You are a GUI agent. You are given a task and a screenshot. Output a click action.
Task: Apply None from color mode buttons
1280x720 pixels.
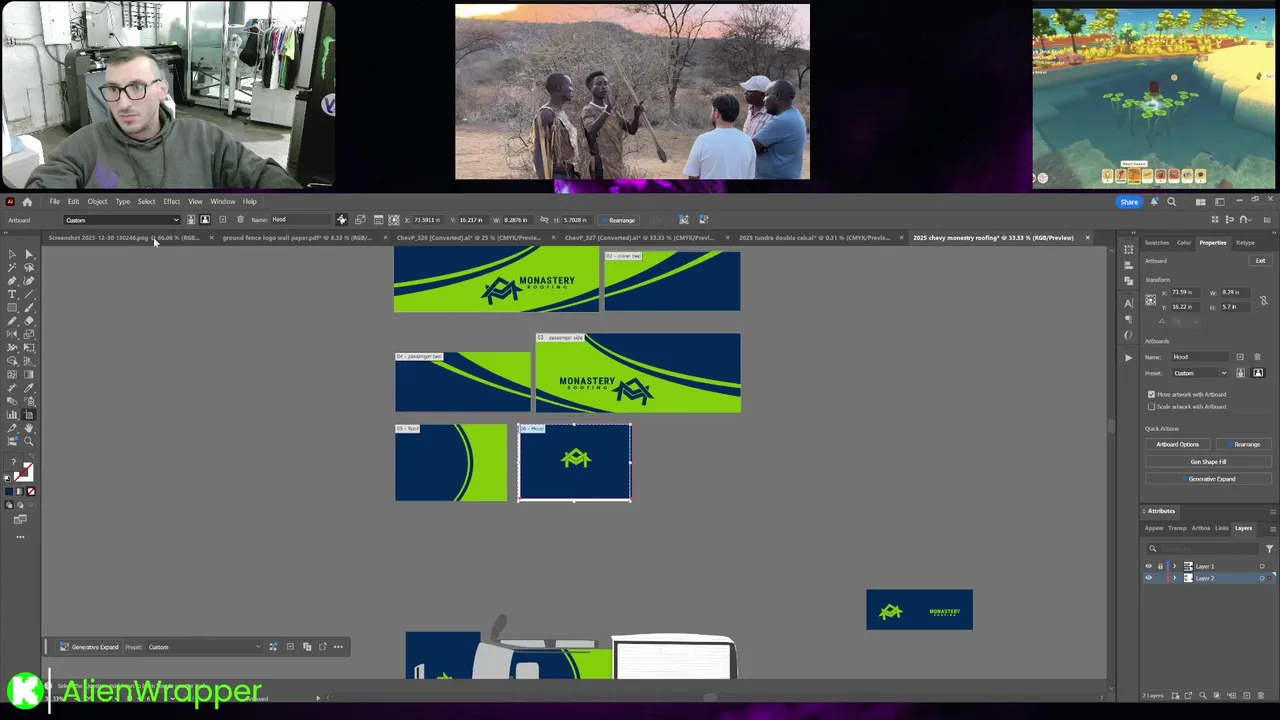point(31,492)
